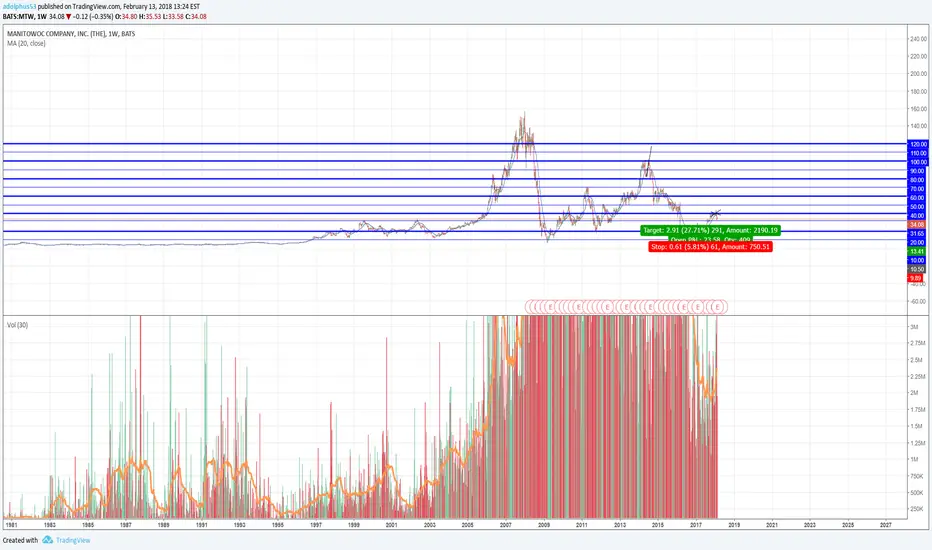Click the 20.00 blue price label
The width and height of the screenshot is (932, 550).
click(918, 243)
